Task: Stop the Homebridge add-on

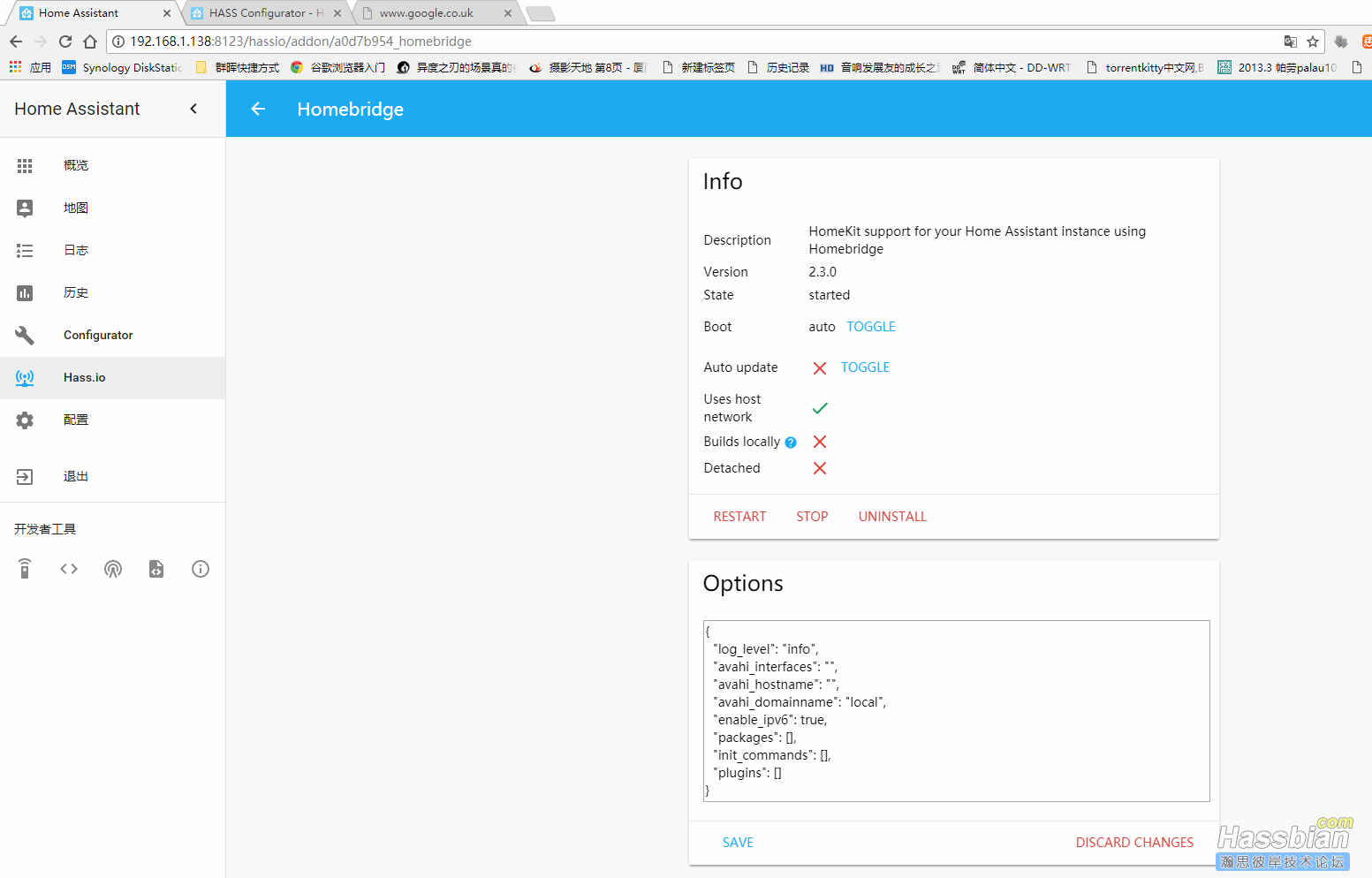Action: [812, 517]
